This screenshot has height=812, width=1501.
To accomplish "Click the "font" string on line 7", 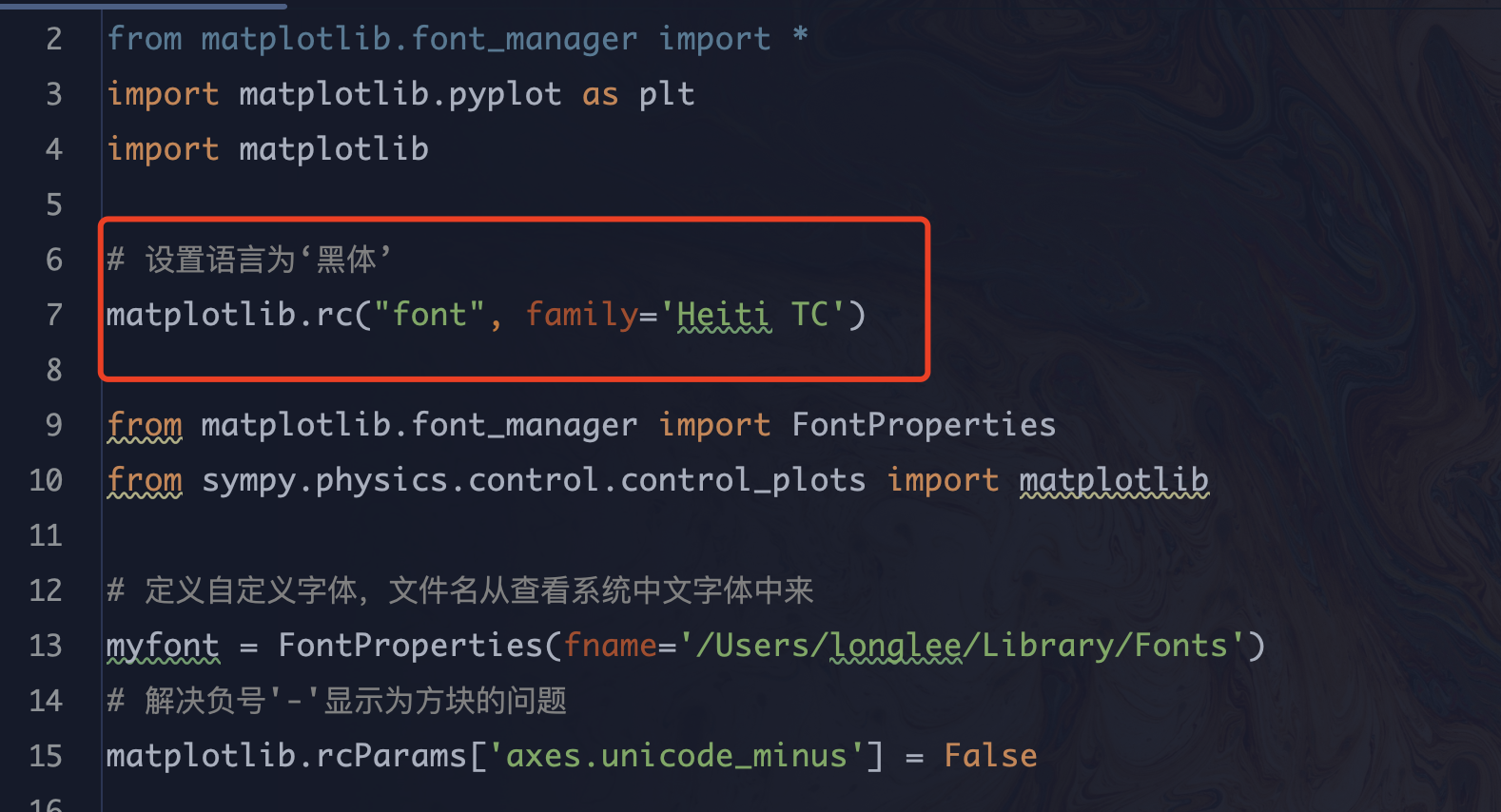I will click(429, 315).
